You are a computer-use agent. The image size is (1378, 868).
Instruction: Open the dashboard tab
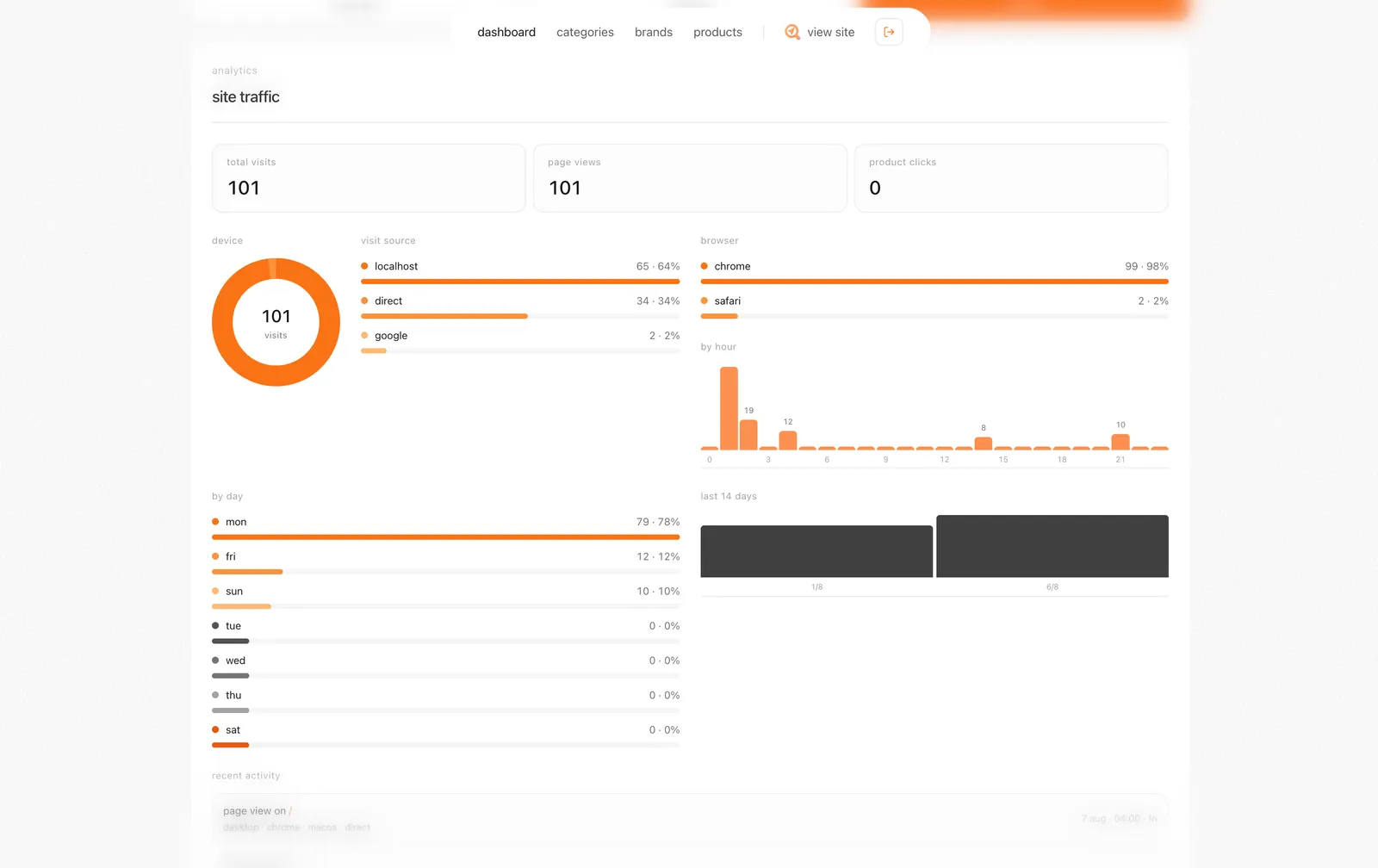506,32
